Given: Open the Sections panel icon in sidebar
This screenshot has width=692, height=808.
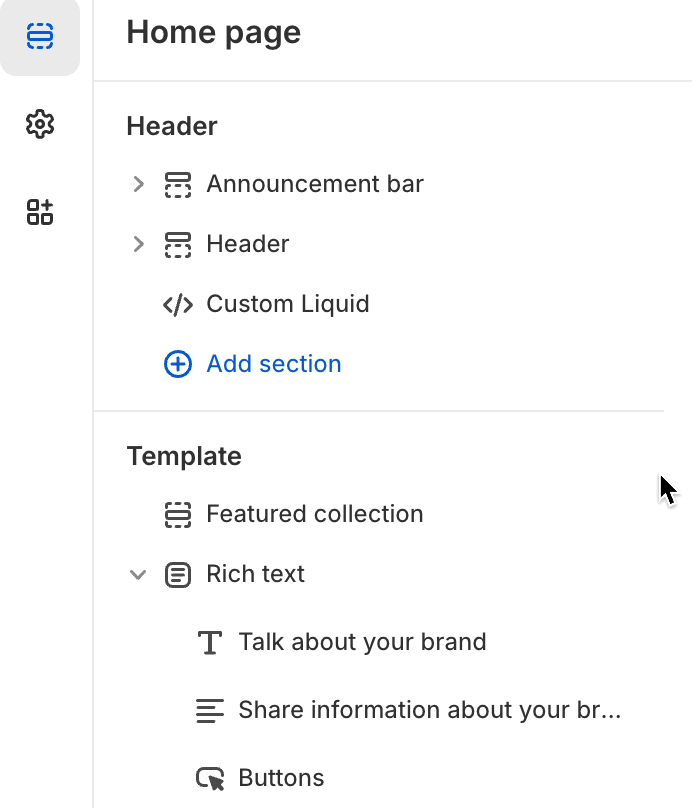Looking at the screenshot, I should (x=40, y=36).
